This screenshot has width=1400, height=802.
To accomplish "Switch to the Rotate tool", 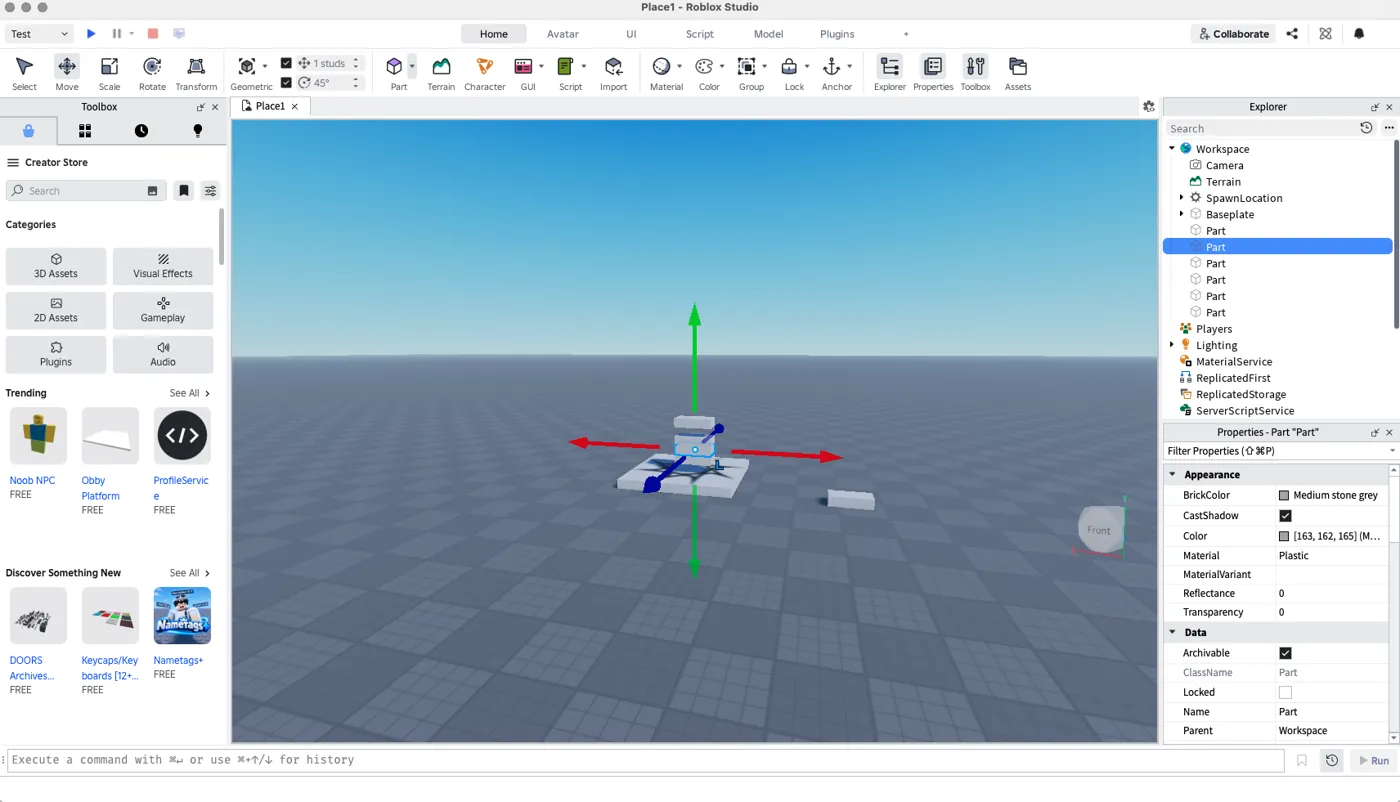I will [152, 73].
